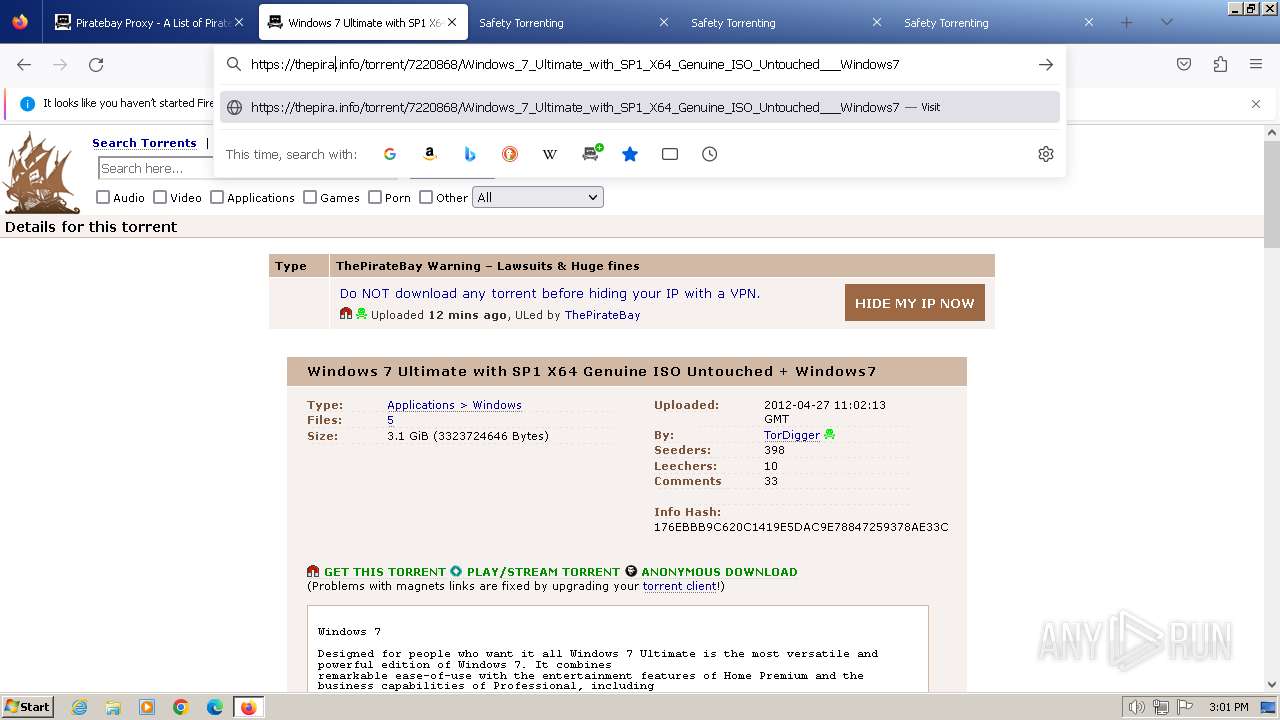Select the Windows 7 Ultimate tab
1280x720 pixels.
click(363, 22)
